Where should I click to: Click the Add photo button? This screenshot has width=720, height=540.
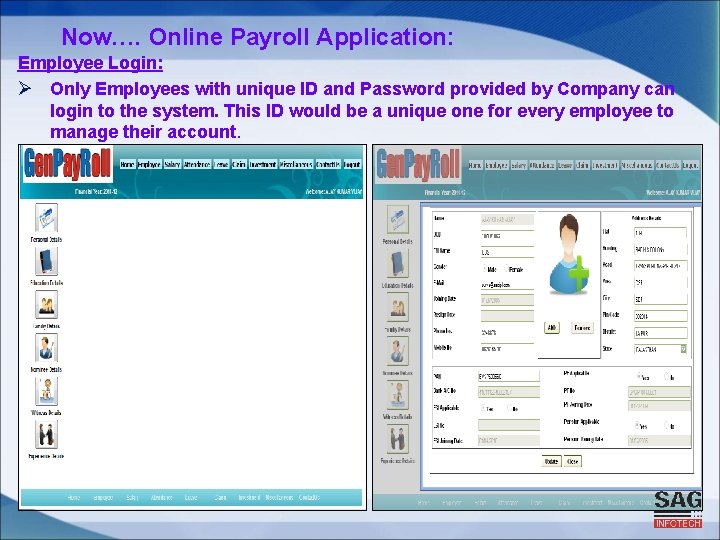click(551, 328)
